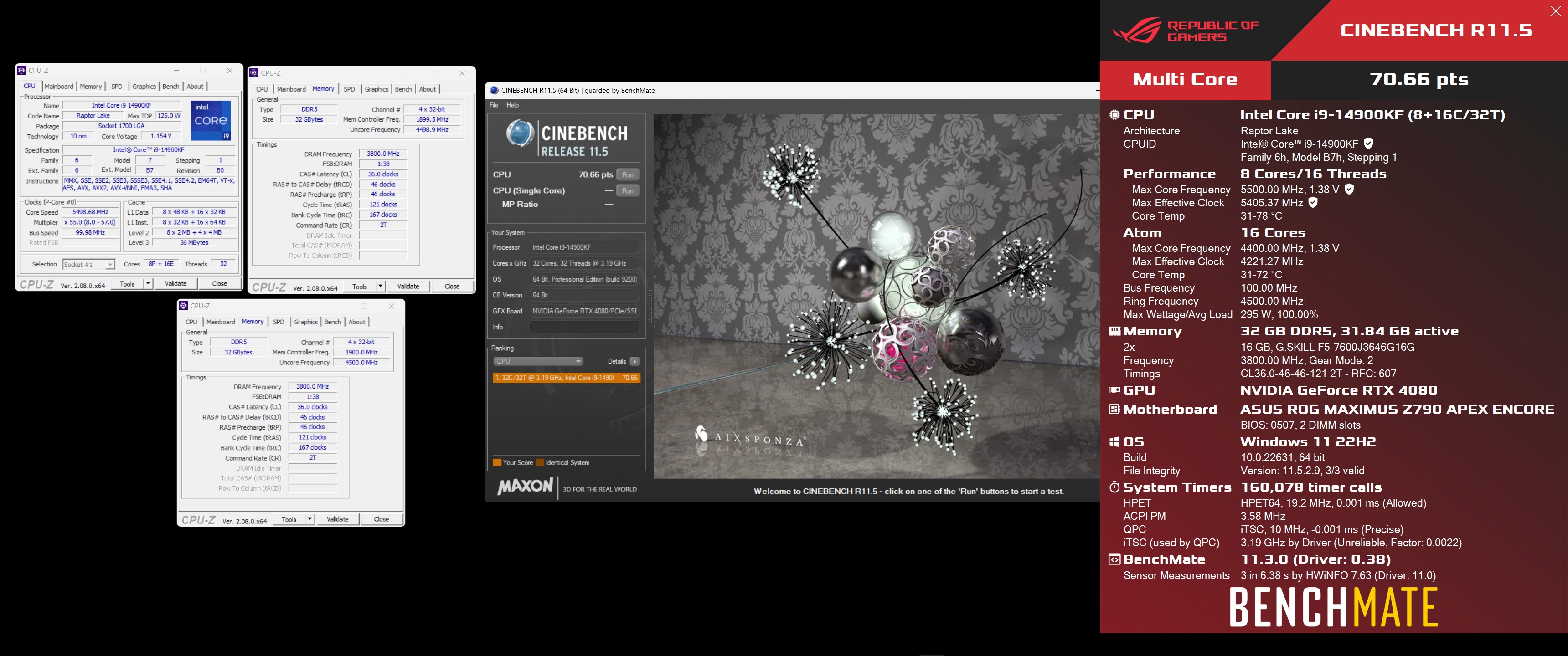This screenshot has height=656, width=1568.
Task: Click verified shield beside 5500.00 MHz, 1.38 V
Action: 1349,189
